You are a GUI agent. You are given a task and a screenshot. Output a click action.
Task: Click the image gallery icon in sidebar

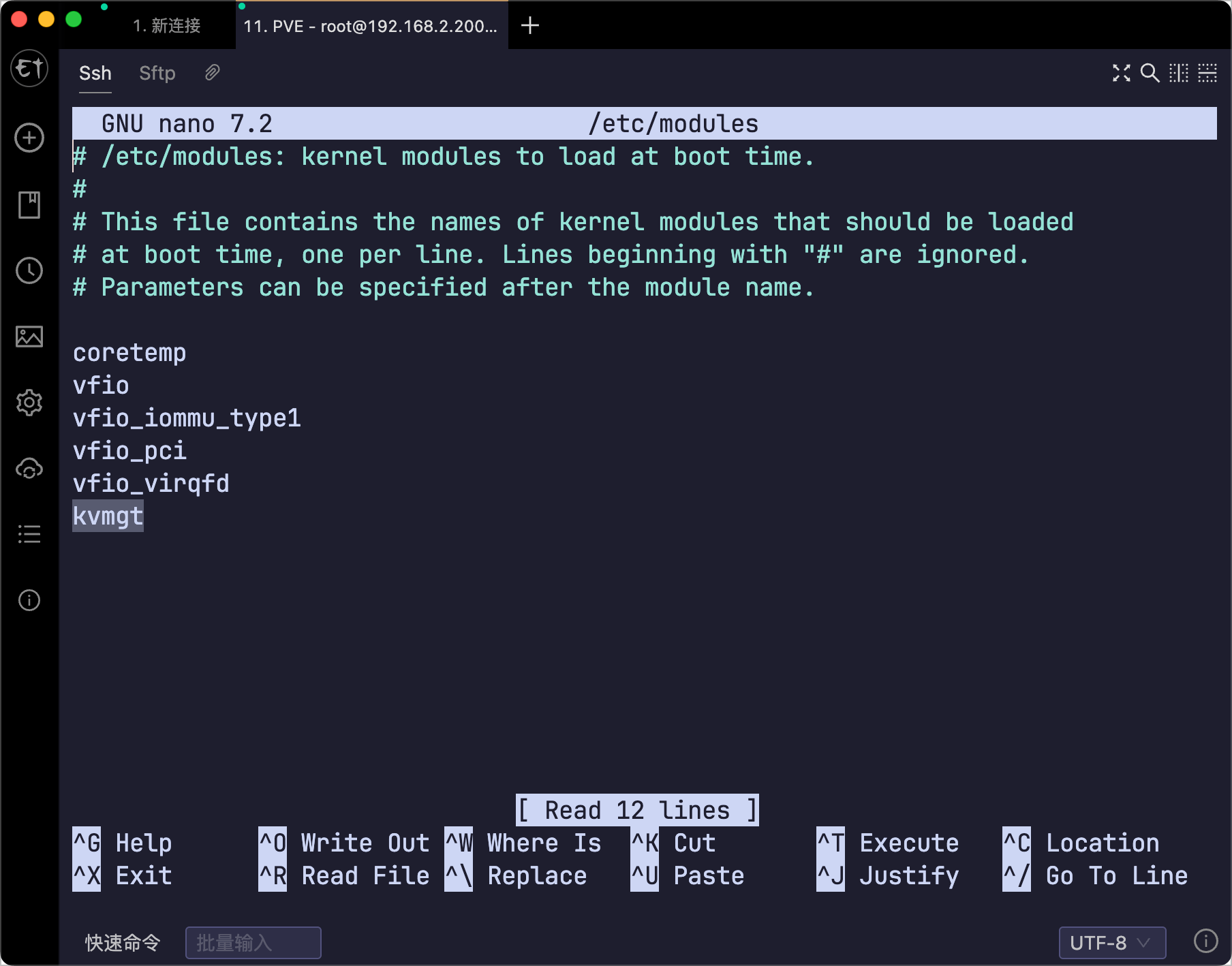(x=29, y=337)
